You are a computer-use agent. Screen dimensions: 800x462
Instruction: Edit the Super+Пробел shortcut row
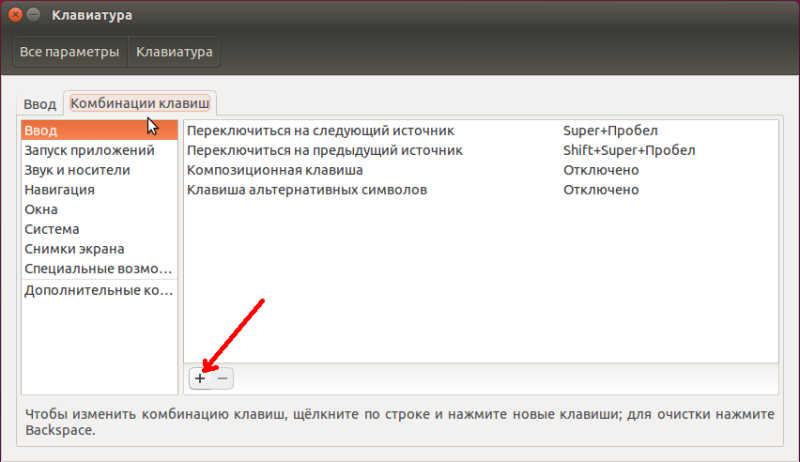point(481,131)
